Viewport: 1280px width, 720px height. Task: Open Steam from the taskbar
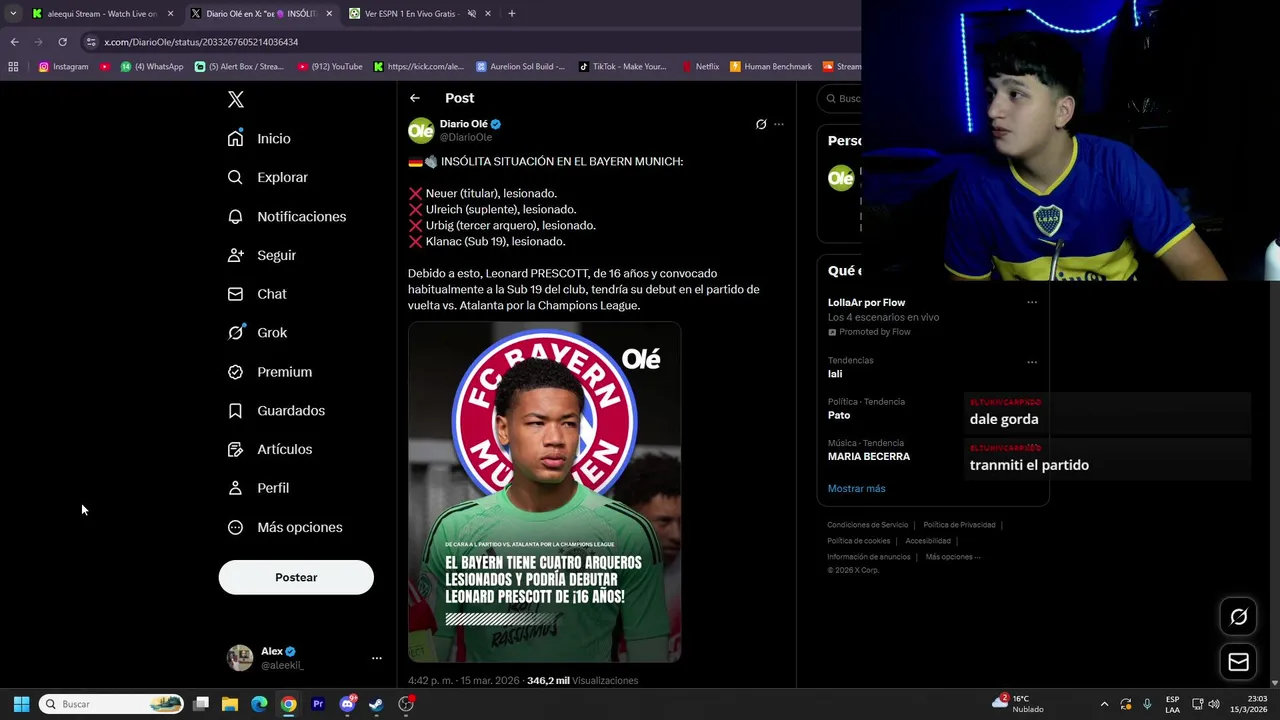click(376, 704)
